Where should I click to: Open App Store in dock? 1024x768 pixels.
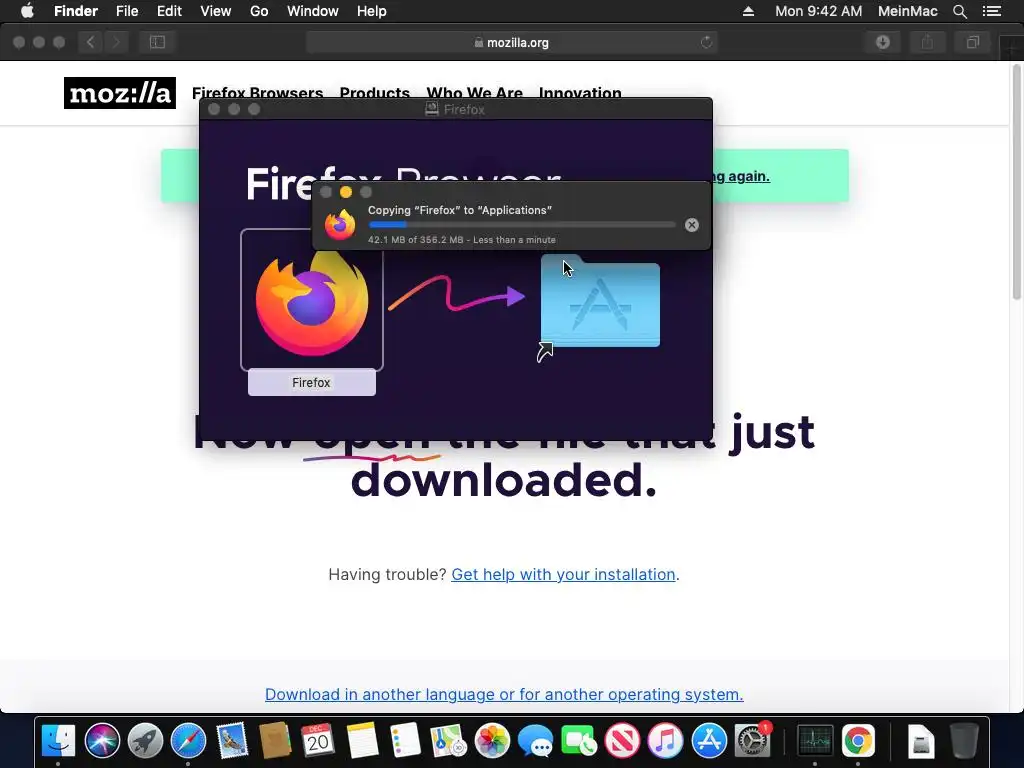coord(709,741)
